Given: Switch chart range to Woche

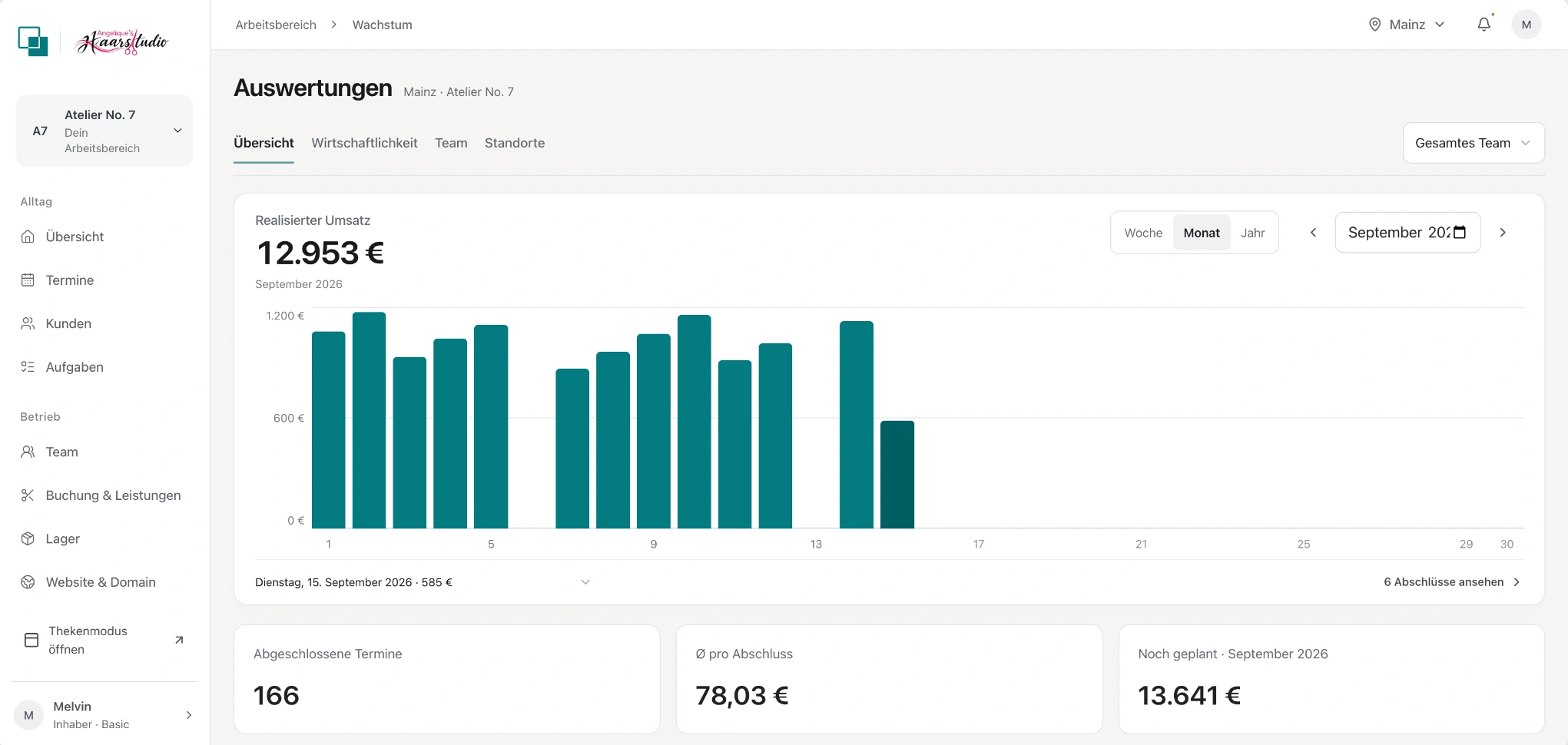Looking at the screenshot, I should [1143, 233].
